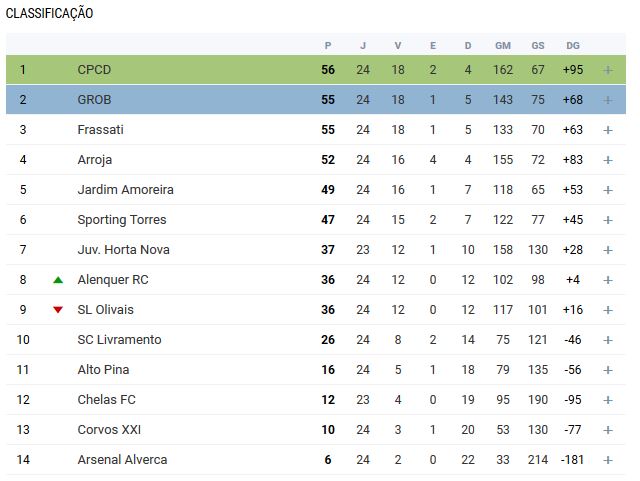Open Juv. Horta Nova plus icon
Image resolution: width=640 pixels, height=481 pixels.
click(608, 250)
